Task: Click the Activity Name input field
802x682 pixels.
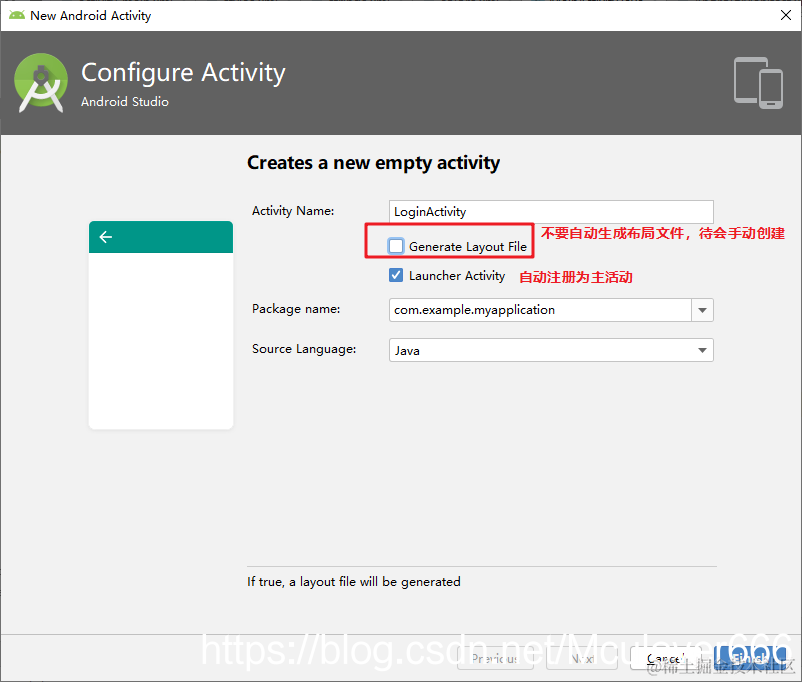Action: pos(551,212)
